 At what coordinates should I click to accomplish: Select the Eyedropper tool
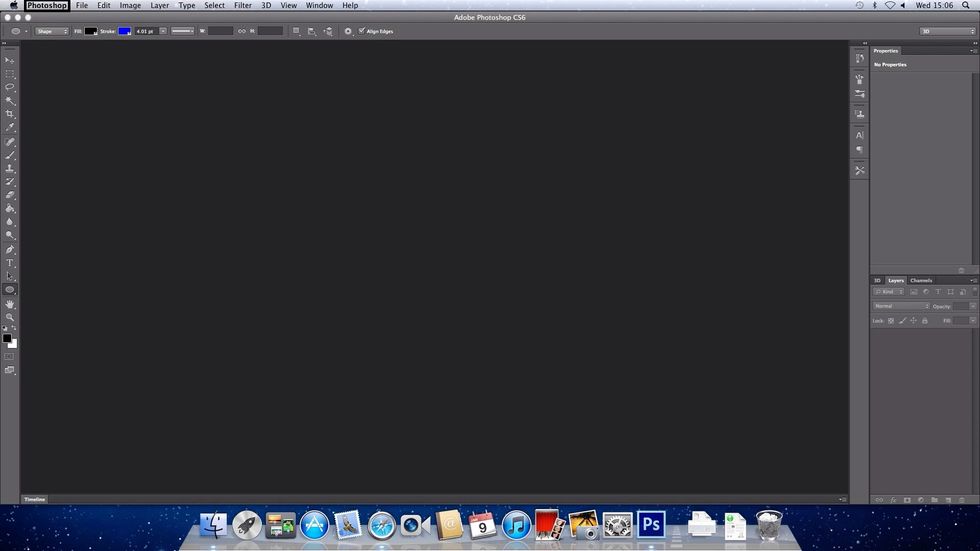point(9,127)
